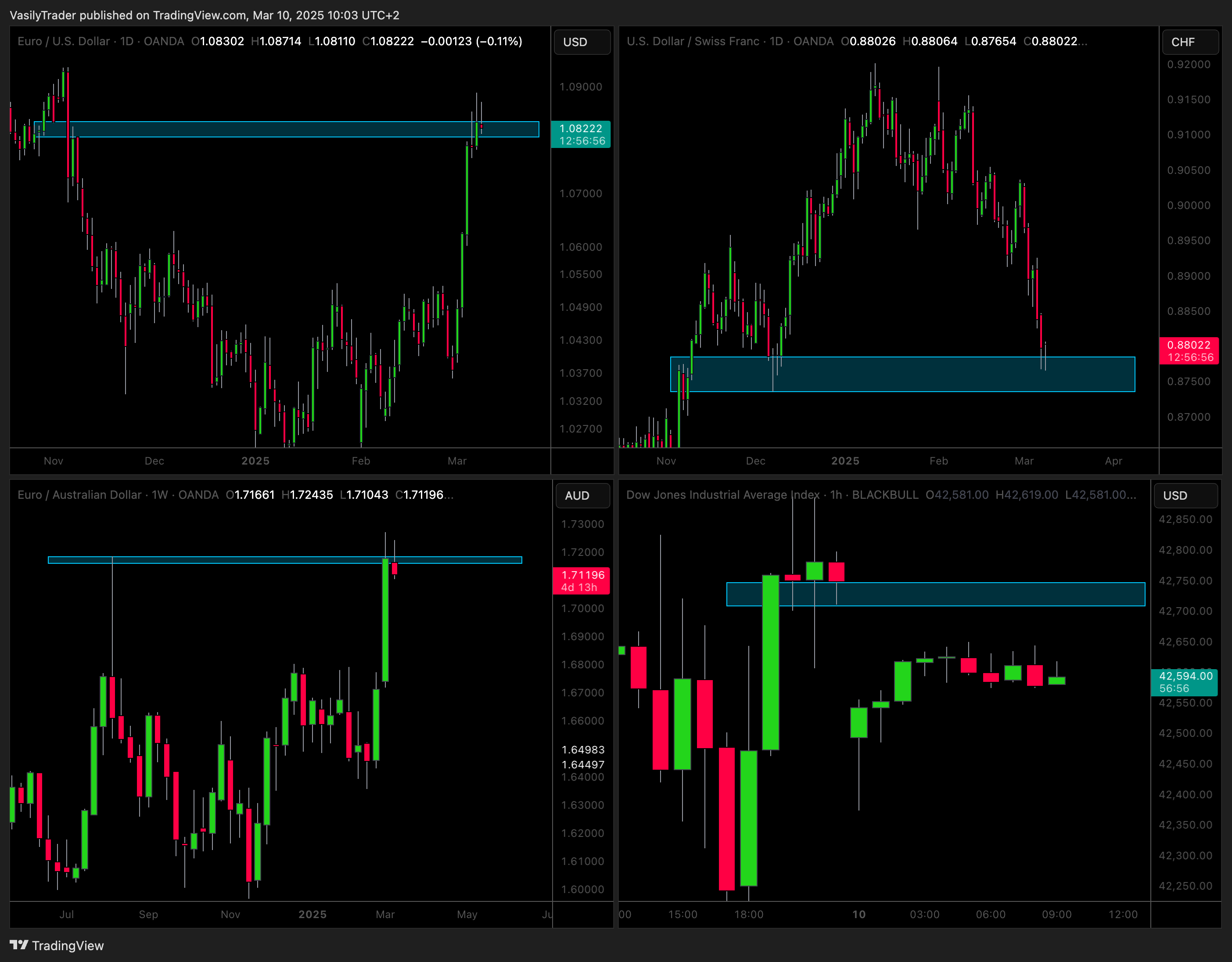Select the cyan support zone on USD/CHF chart
This screenshot has height=962, width=1232.
click(x=902, y=374)
